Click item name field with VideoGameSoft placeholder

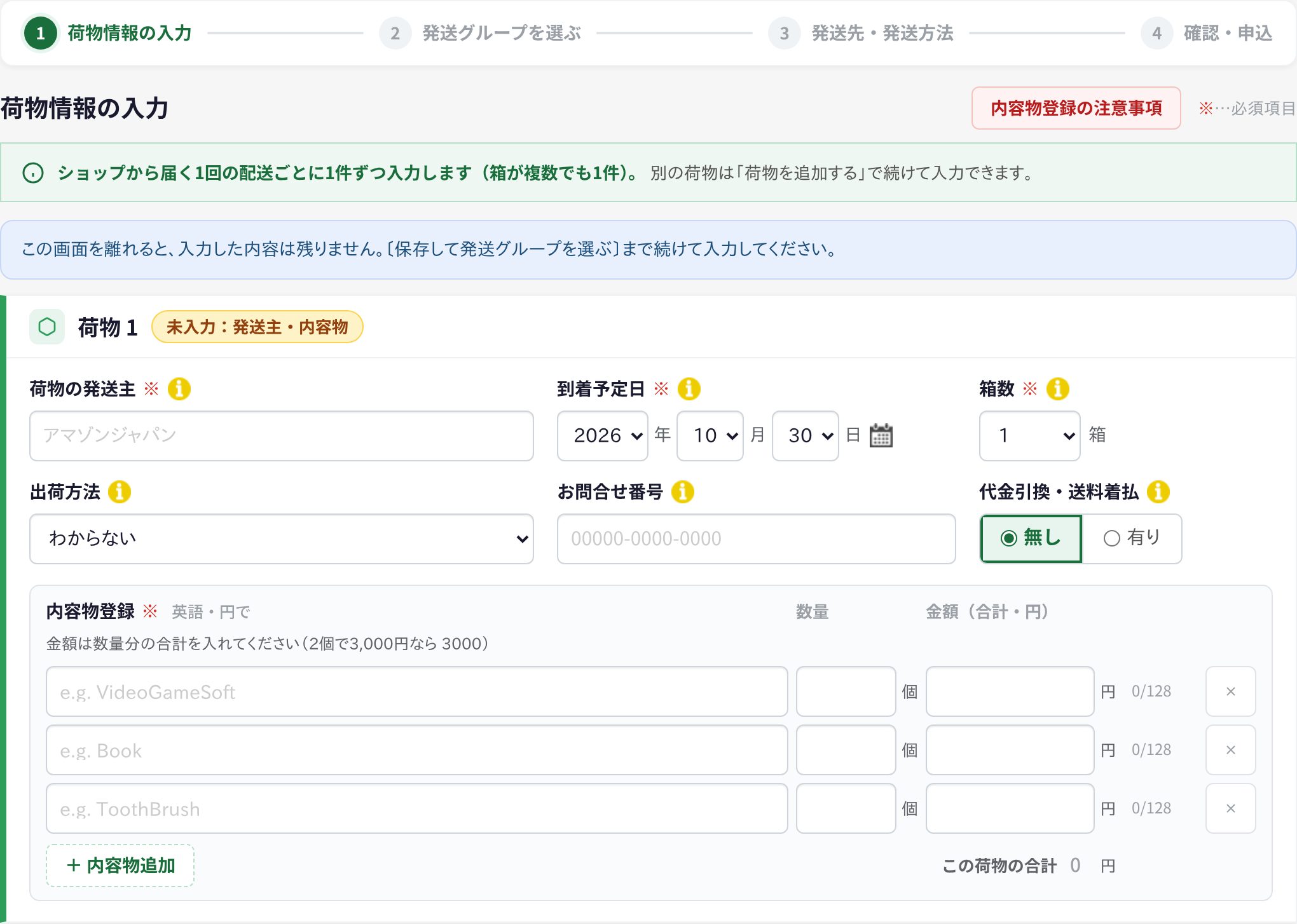click(416, 691)
